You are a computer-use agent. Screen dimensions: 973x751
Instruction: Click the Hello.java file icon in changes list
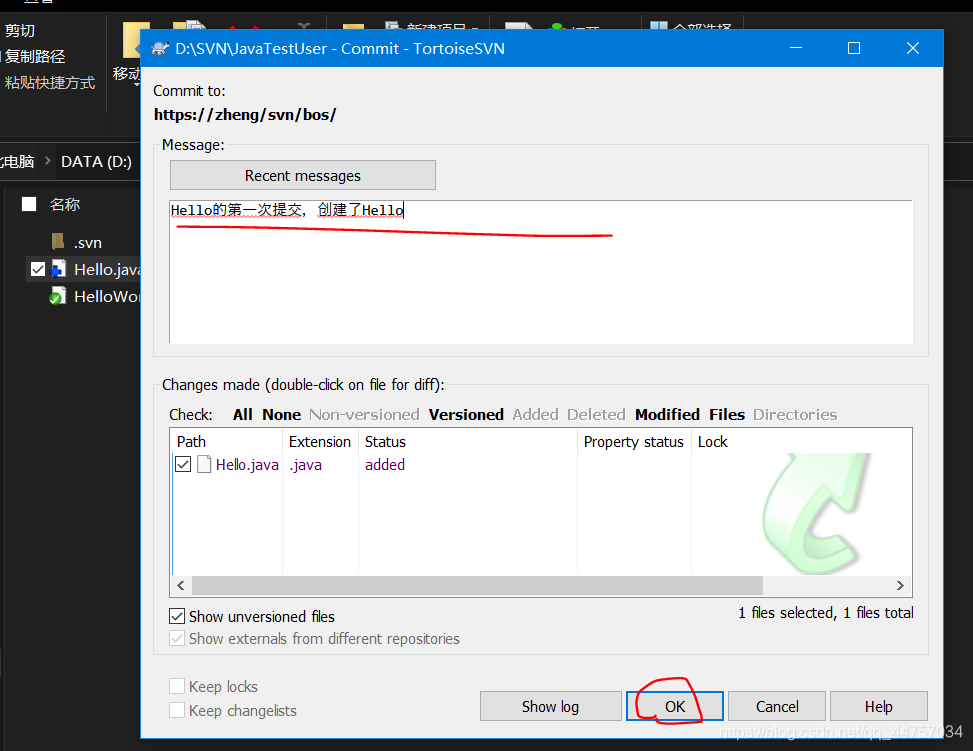pos(204,464)
